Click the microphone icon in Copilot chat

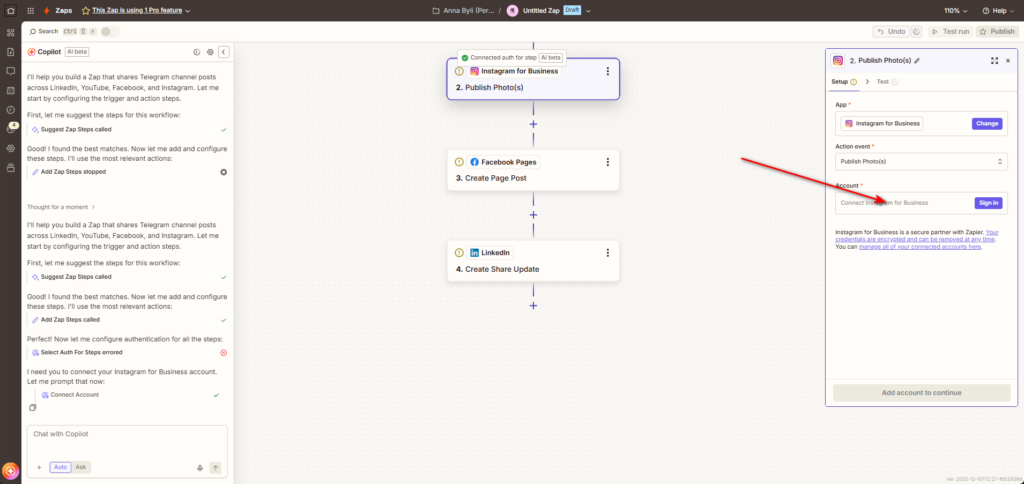(x=201, y=467)
